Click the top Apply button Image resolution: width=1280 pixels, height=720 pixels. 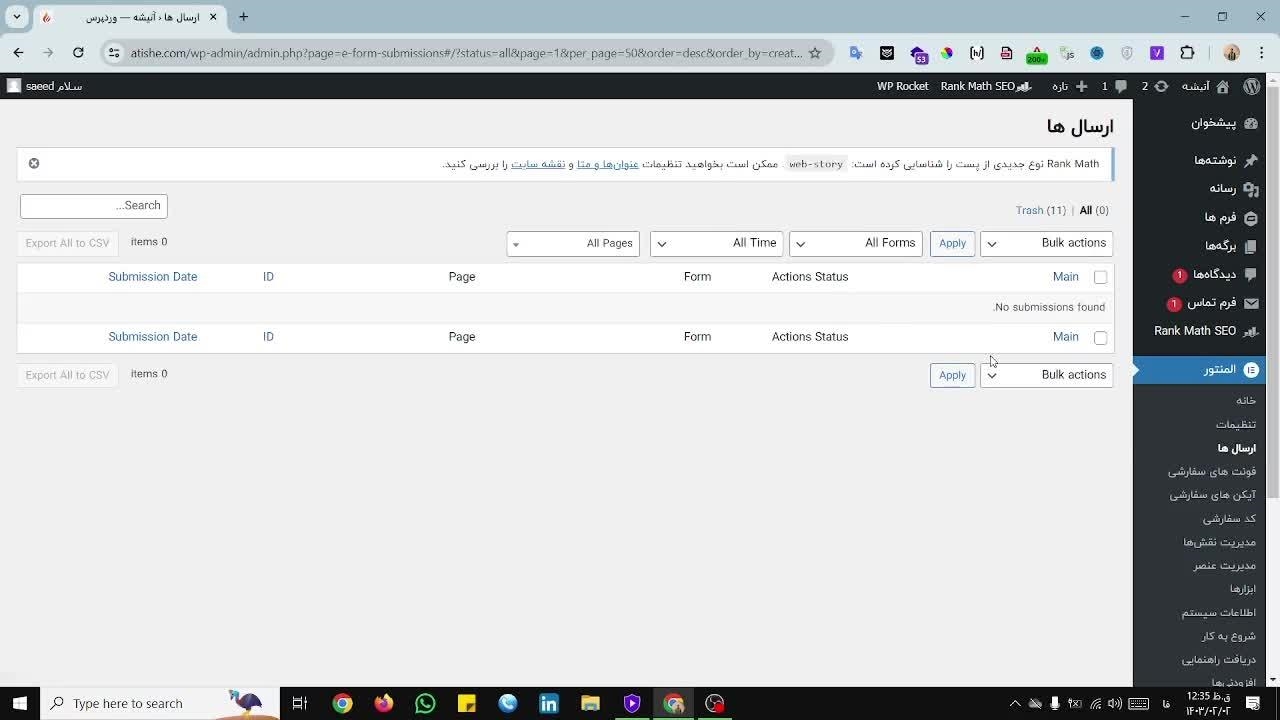952,243
